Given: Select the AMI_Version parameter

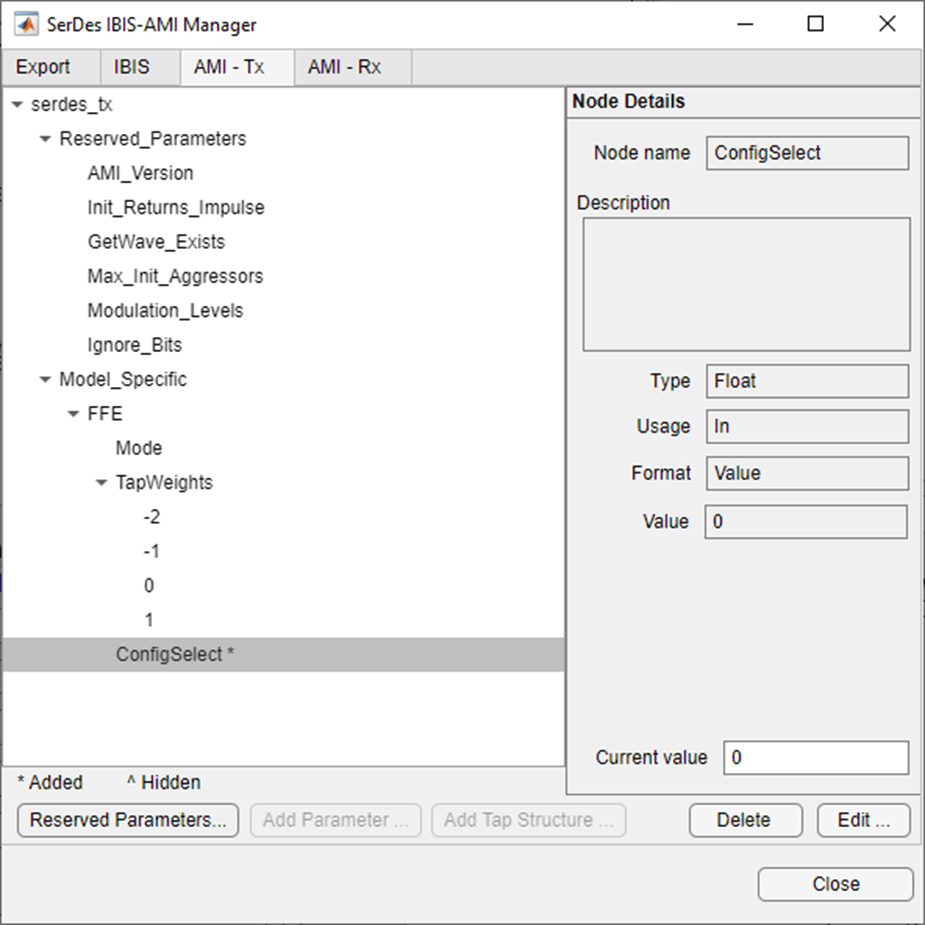Looking at the screenshot, I should tap(140, 173).
